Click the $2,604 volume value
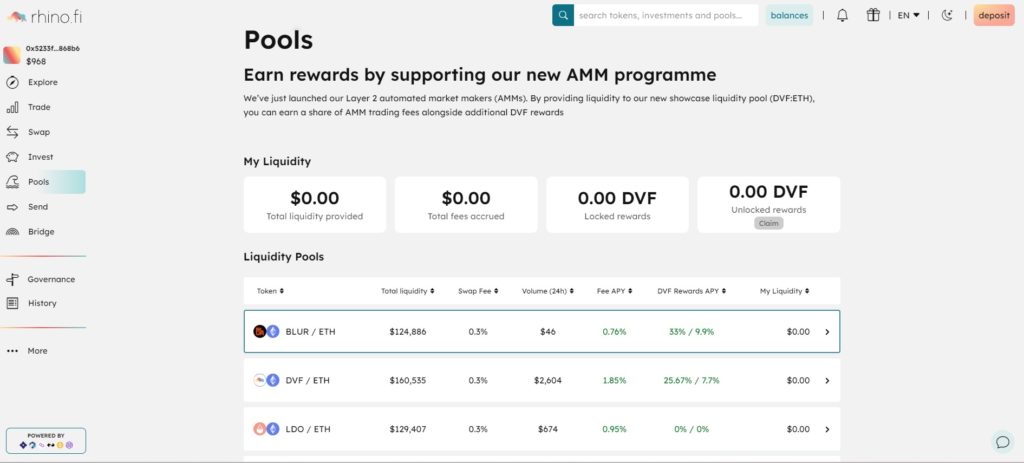 [547, 381]
